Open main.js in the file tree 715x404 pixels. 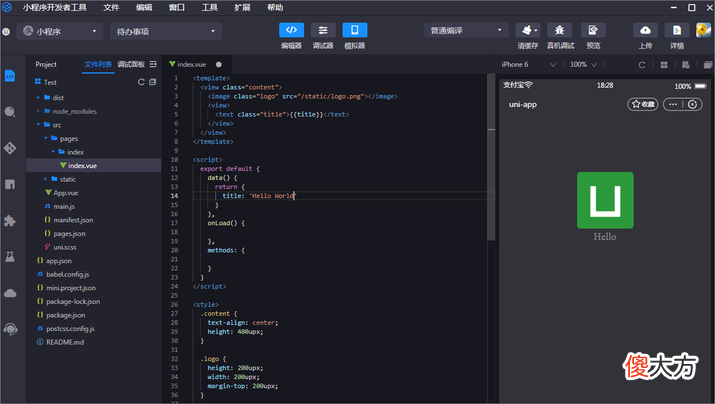[64, 207]
